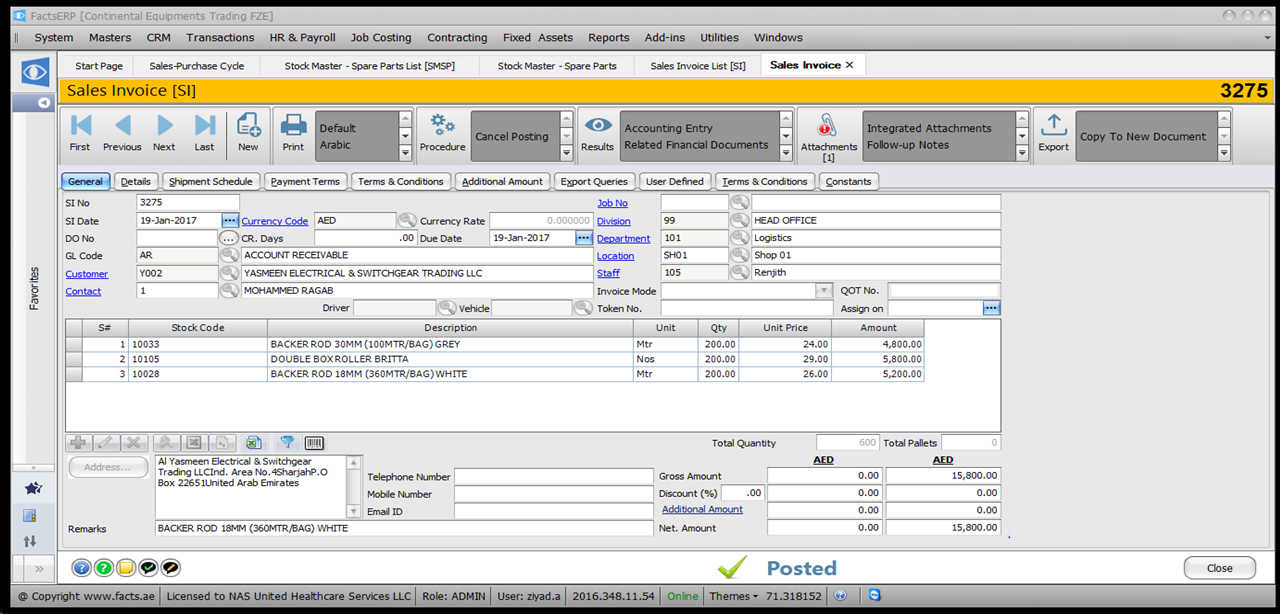Open Due Date calendar picker
The image size is (1280, 614).
tap(584, 238)
